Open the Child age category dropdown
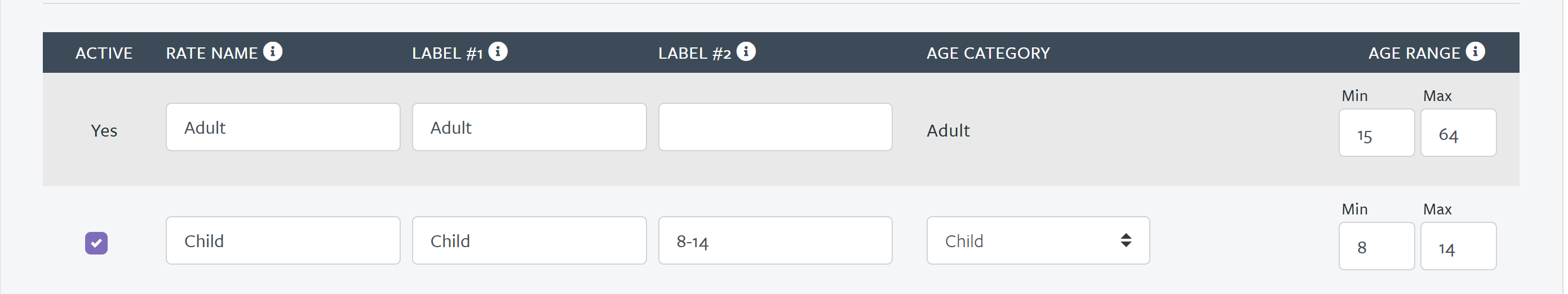The width and height of the screenshot is (1568, 294). pyautogui.click(x=1038, y=240)
